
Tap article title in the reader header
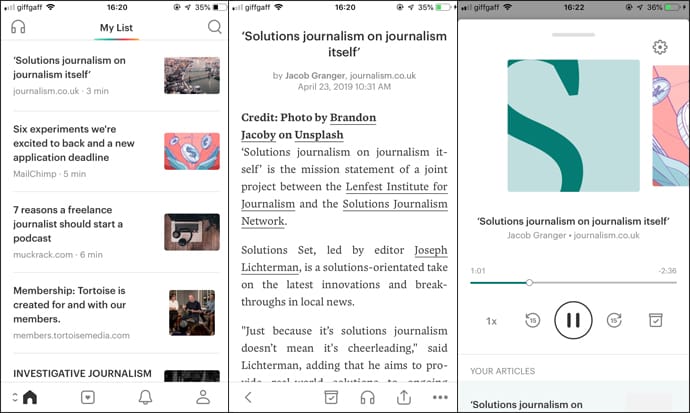pyautogui.click(x=344, y=44)
